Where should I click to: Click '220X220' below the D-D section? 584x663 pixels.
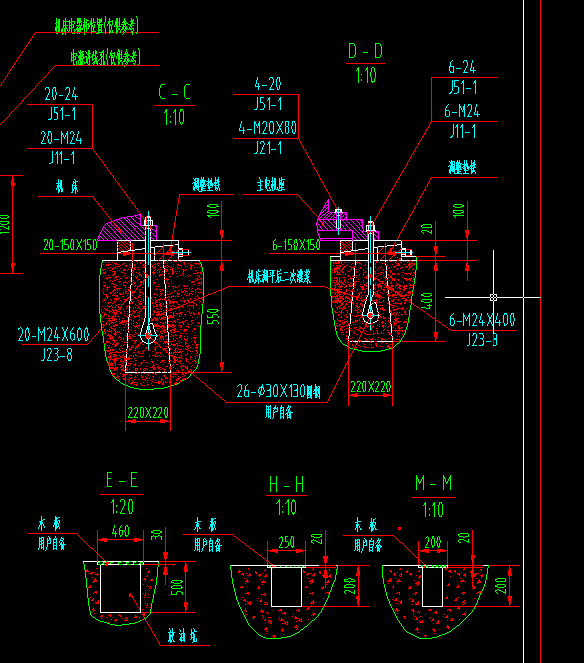tap(371, 387)
